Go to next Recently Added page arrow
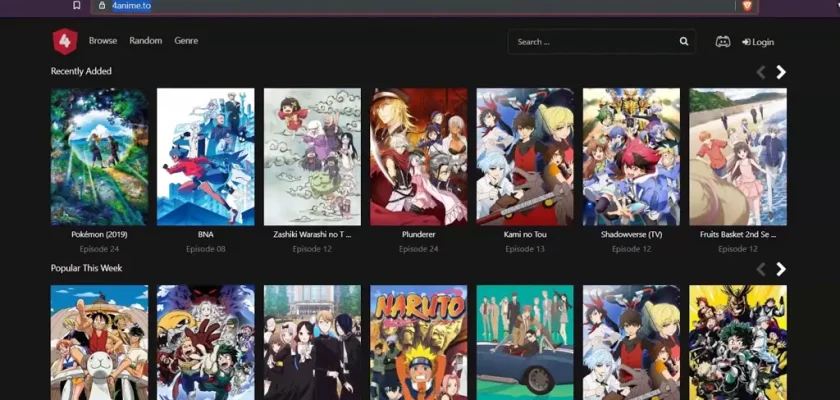Image resolution: width=840 pixels, height=400 pixels. 781,72
